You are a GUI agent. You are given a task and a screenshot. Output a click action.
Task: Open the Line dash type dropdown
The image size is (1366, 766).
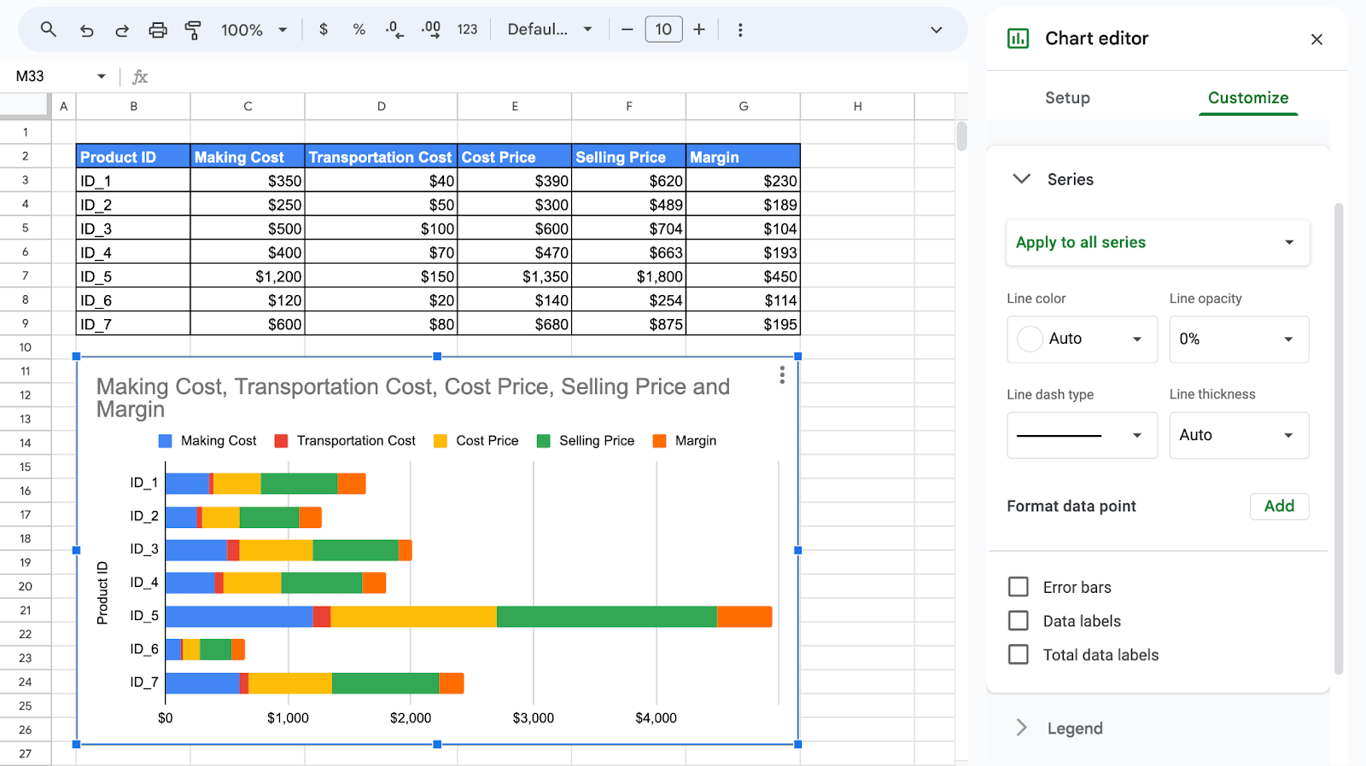click(1082, 435)
